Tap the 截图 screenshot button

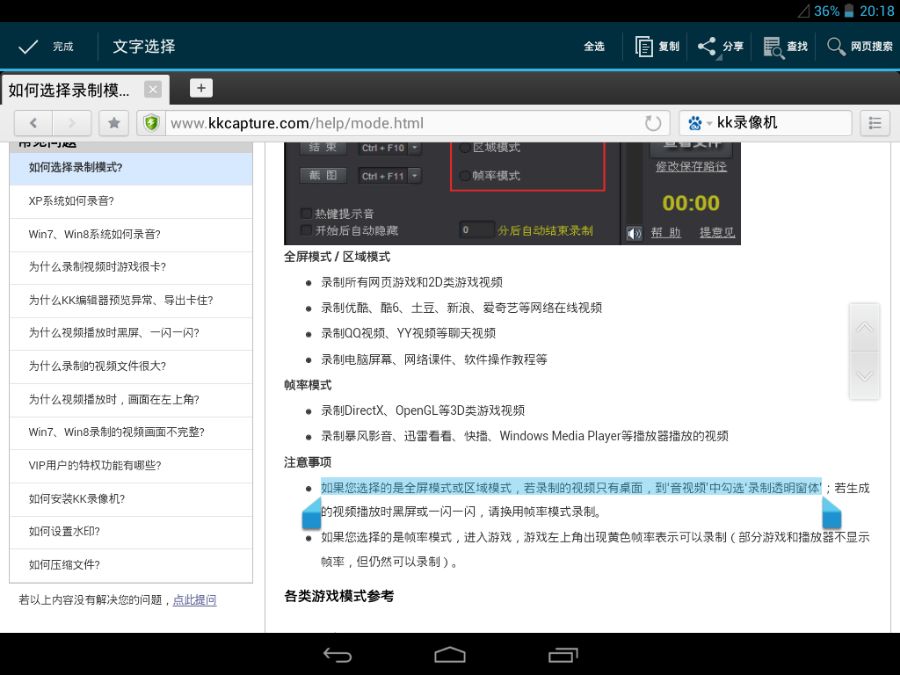pyautogui.click(x=323, y=175)
